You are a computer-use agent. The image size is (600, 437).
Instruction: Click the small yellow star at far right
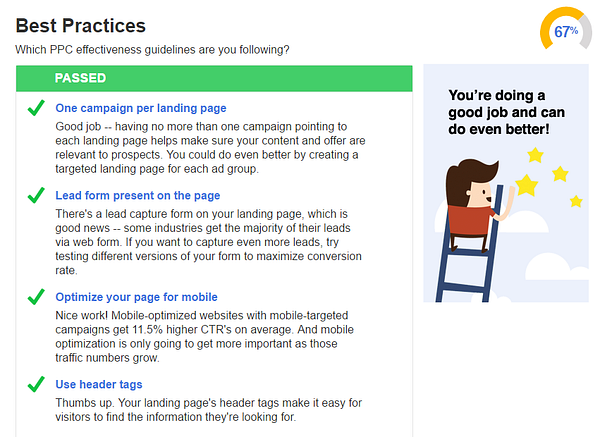click(x=576, y=201)
